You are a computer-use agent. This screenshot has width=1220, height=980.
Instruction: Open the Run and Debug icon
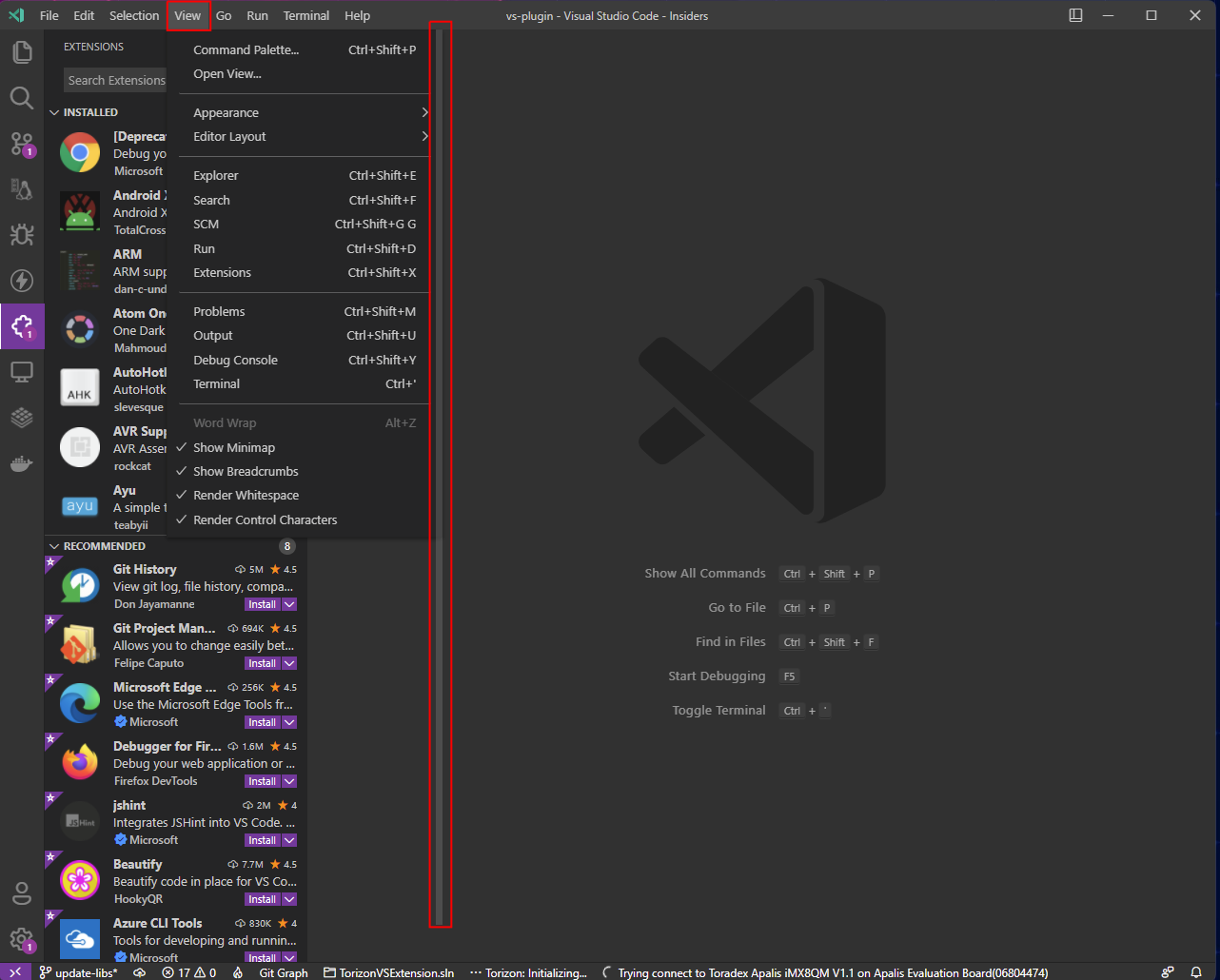(x=22, y=234)
